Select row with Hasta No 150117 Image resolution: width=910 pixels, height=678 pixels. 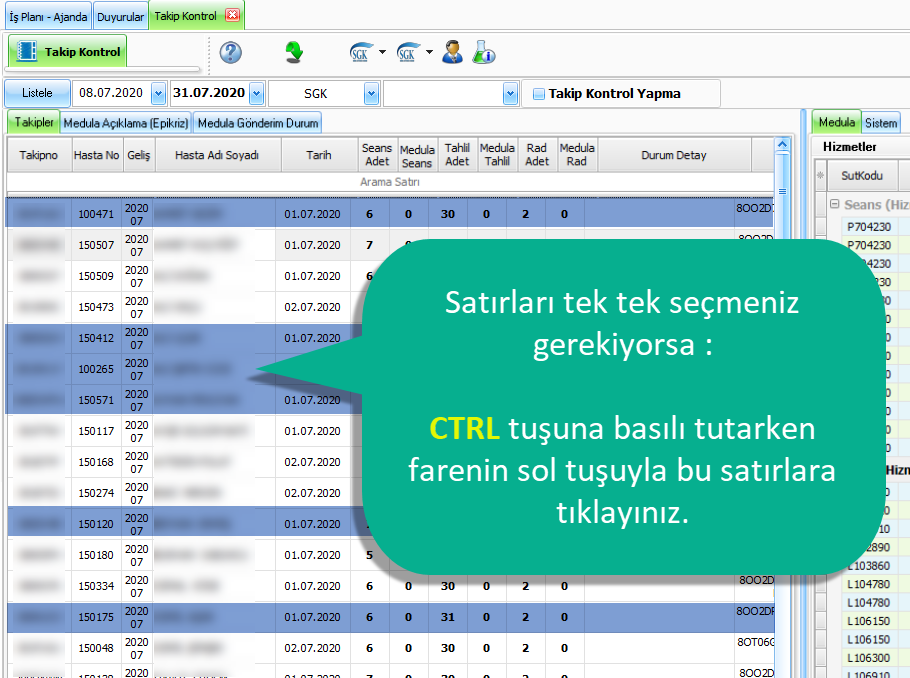[390, 431]
